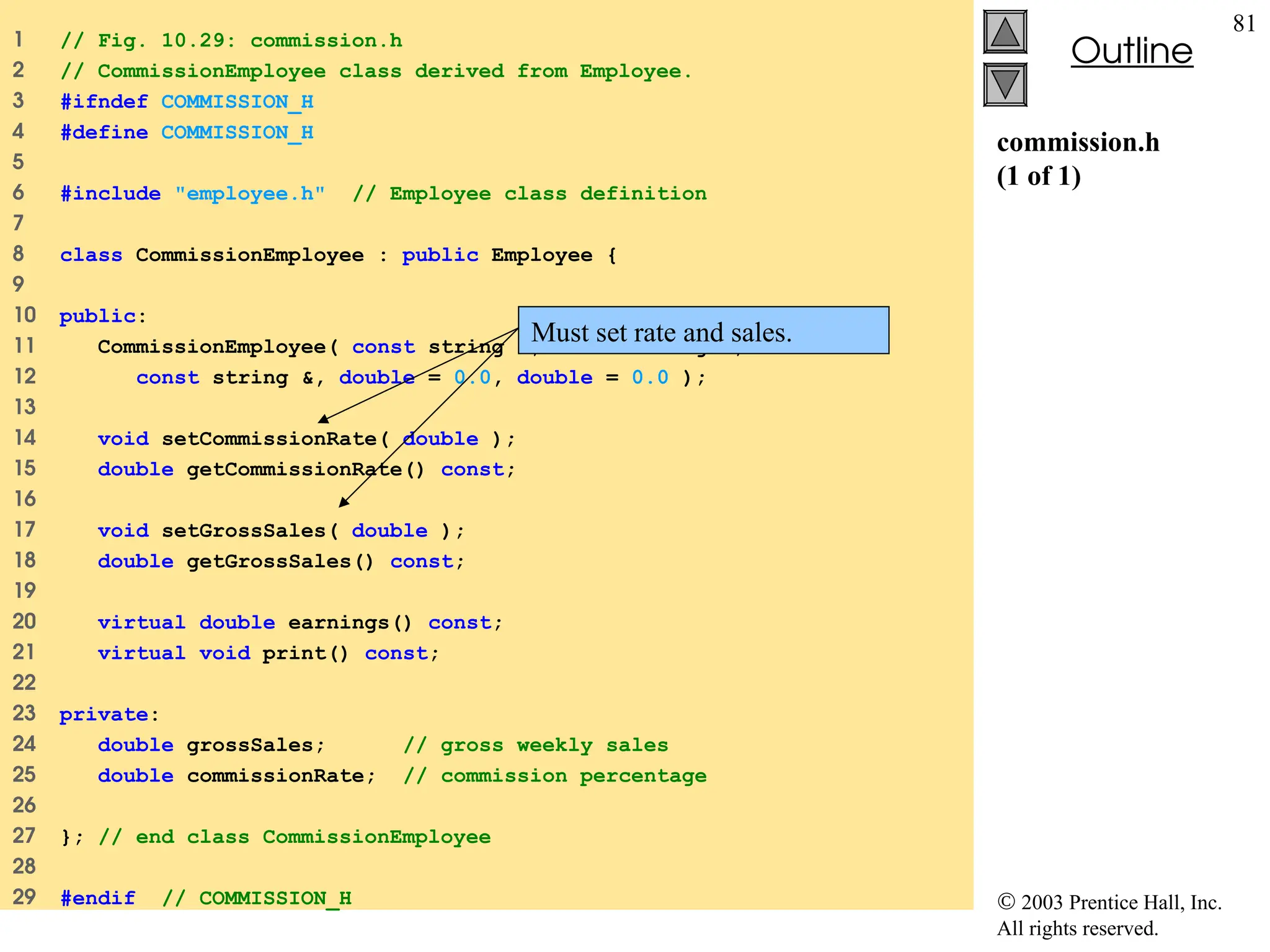This screenshot has height=952, width=1270.
Task: Click the virtual double earnings() line
Action: coord(300,622)
